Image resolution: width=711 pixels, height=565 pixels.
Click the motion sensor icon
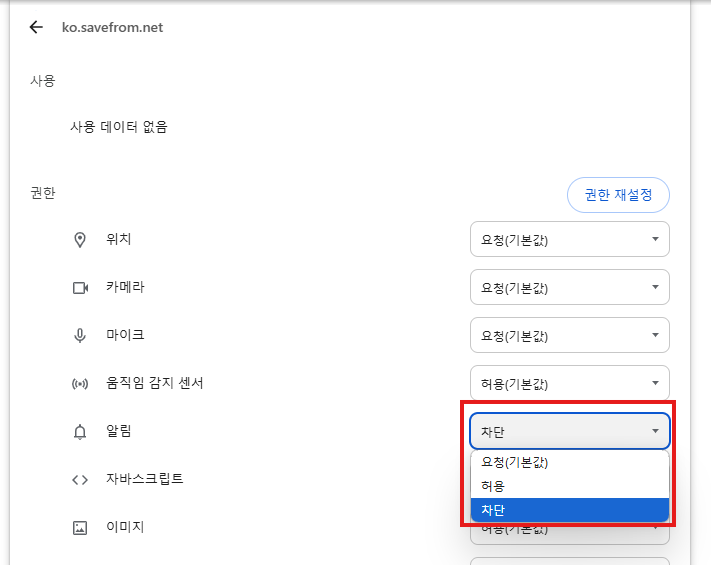point(80,383)
